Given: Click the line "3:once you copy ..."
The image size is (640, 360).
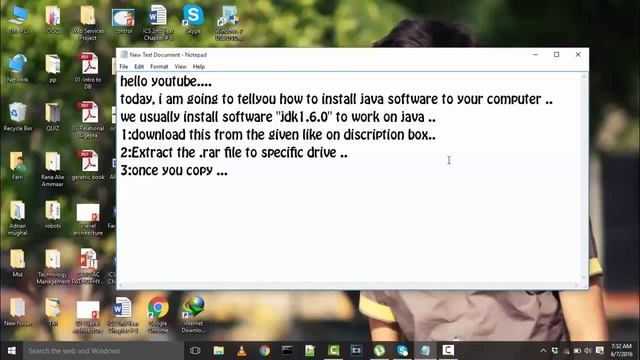Looking at the screenshot, I should [174, 170].
